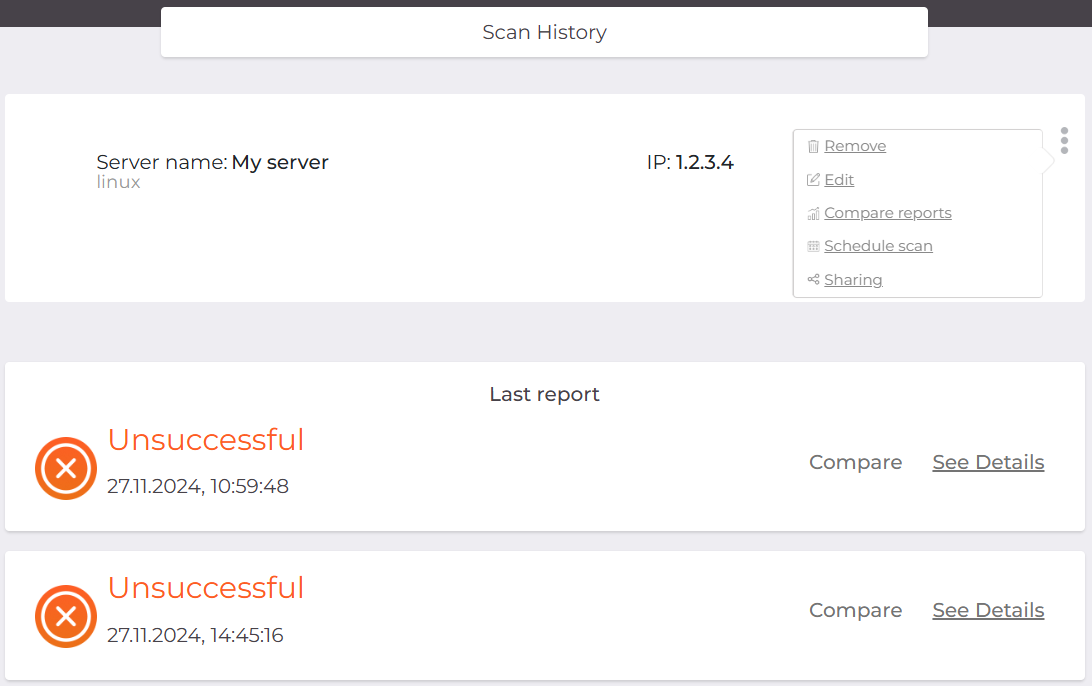
Task: Click Compare on the 10:59:48 report
Action: [x=855, y=462]
